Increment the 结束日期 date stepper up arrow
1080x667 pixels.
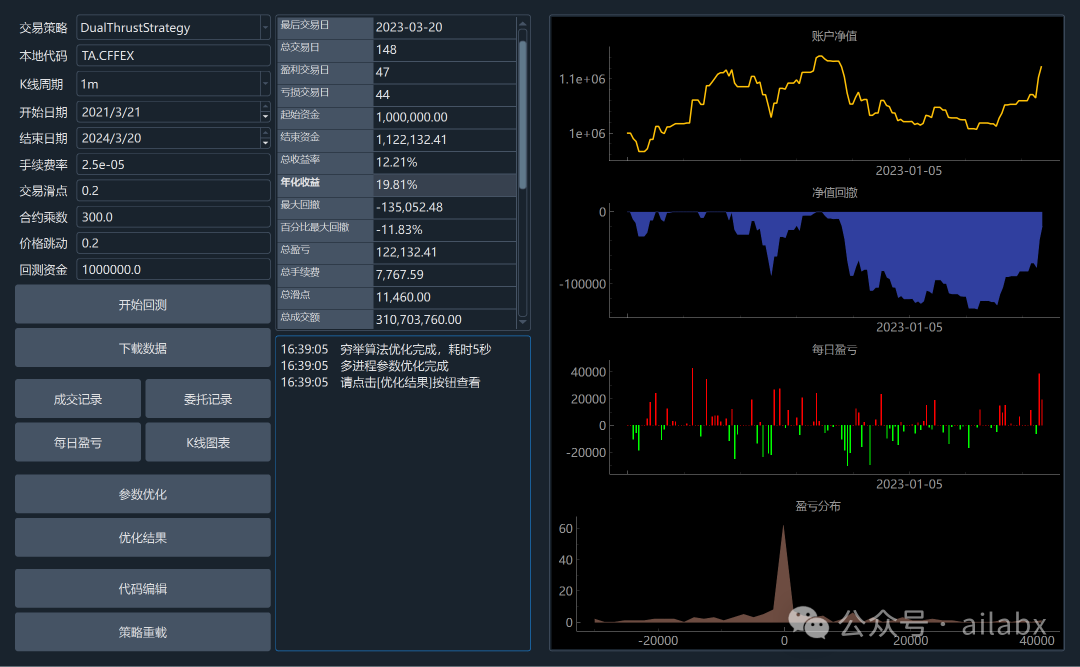pyautogui.click(x=265, y=132)
